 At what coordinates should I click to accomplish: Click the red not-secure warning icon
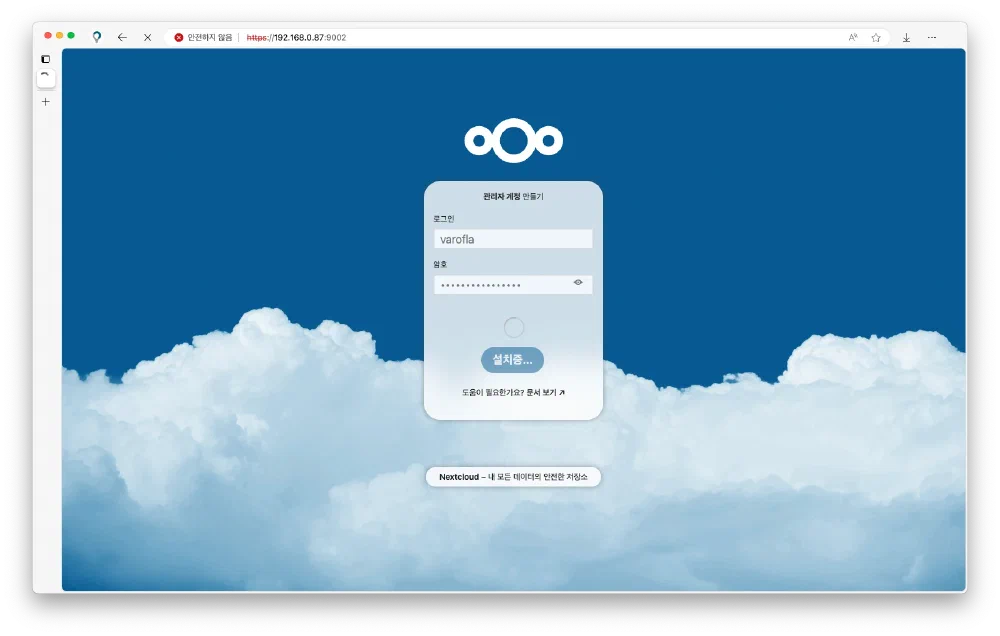point(179,37)
